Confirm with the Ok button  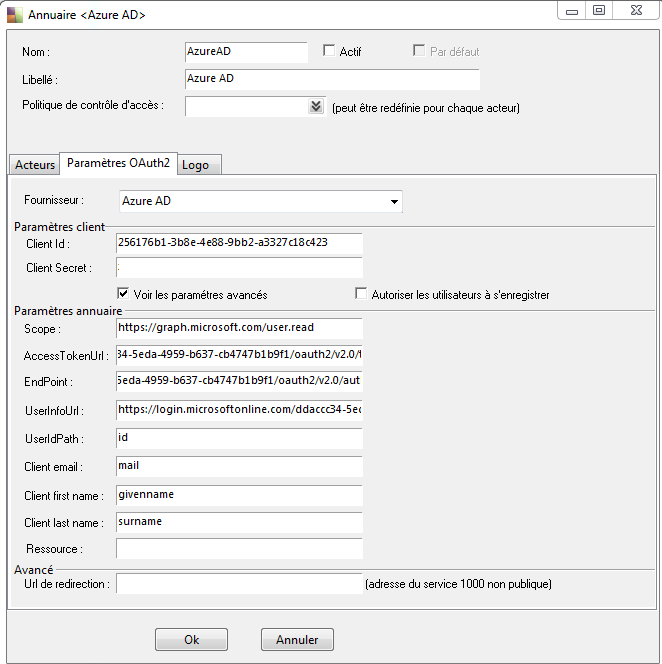point(191,639)
